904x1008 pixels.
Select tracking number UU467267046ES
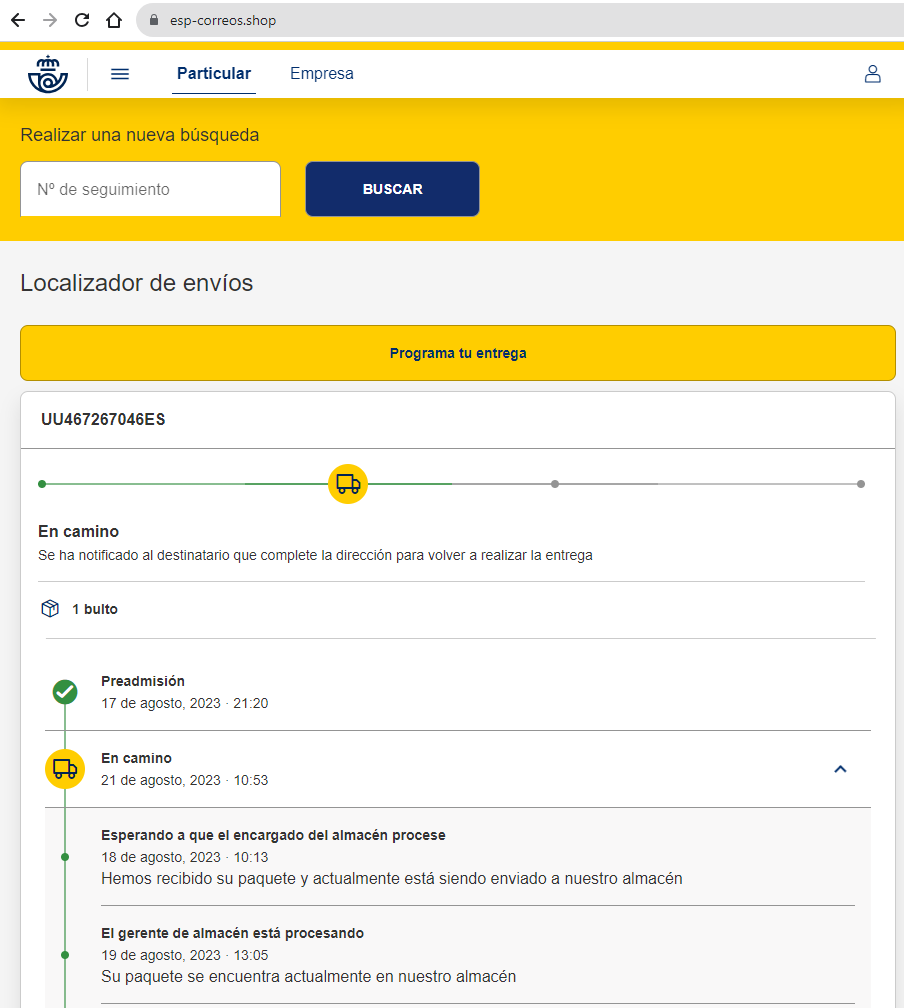click(103, 419)
